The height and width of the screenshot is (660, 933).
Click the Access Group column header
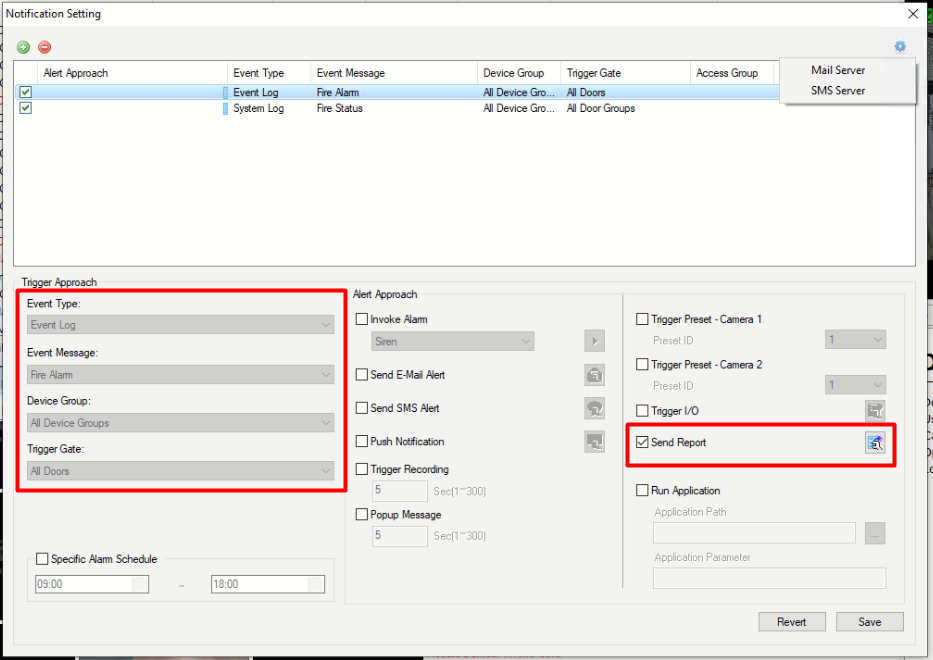click(x=732, y=73)
